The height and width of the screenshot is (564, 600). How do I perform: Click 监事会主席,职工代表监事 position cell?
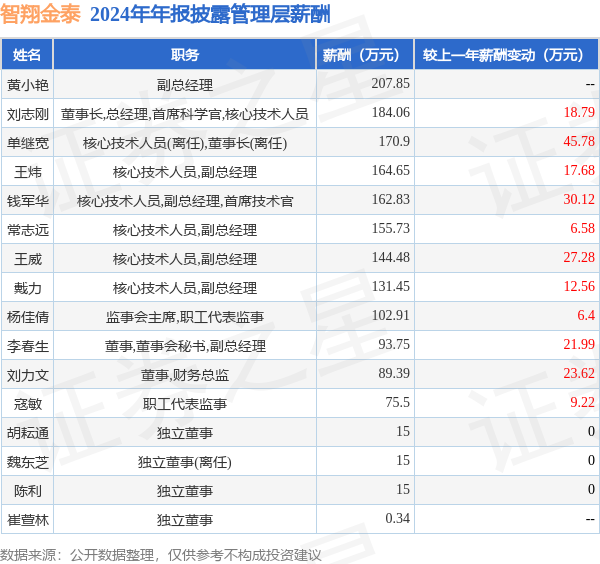pos(185,317)
